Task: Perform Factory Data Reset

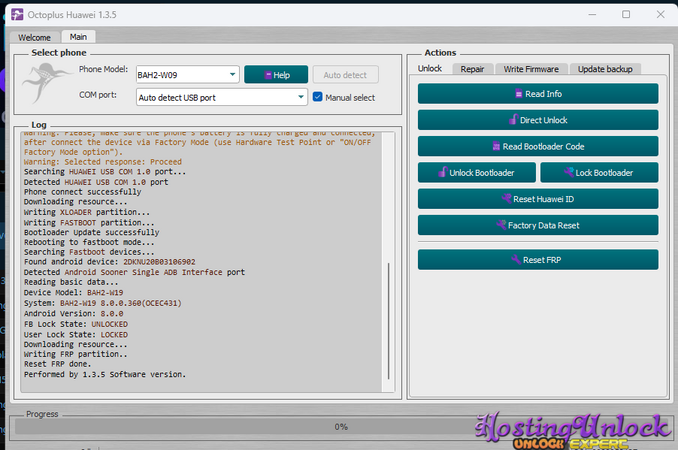Action: [538, 225]
